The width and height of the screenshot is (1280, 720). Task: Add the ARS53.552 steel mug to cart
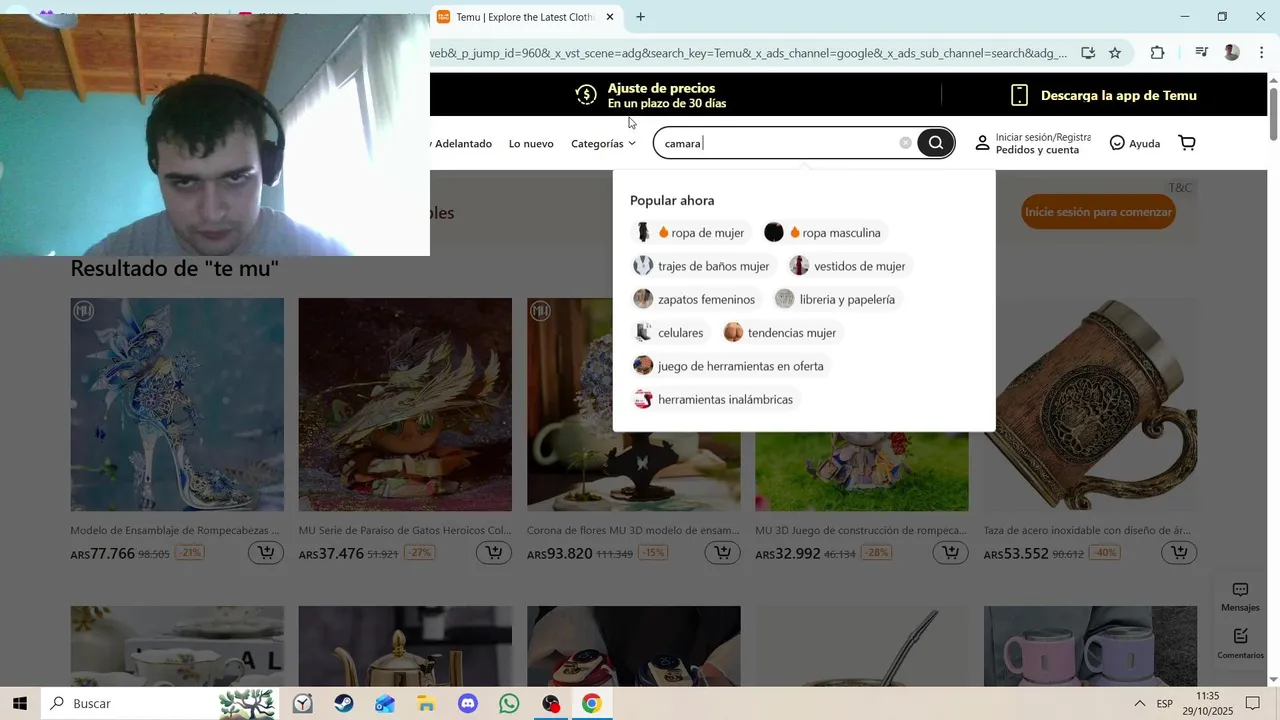click(x=1180, y=553)
